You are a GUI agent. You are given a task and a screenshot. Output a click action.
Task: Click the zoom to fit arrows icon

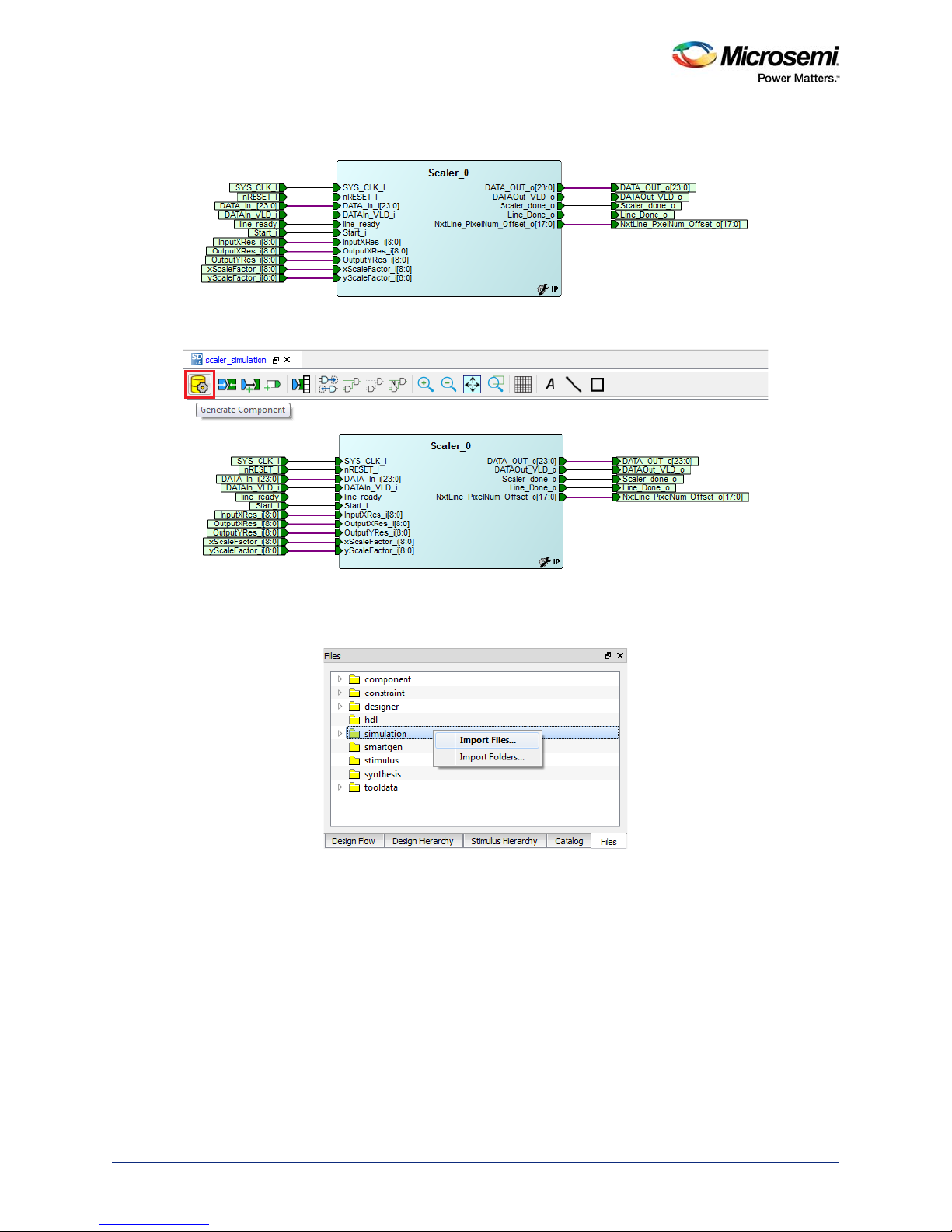point(473,385)
